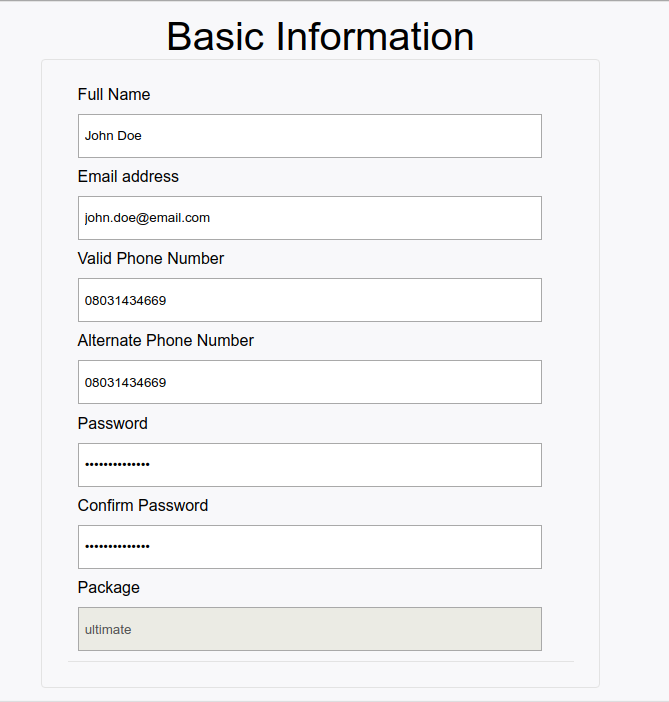This screenshot has width=669, height=702.
Task: Click the divider line below Package field
Action: (320, 661)
